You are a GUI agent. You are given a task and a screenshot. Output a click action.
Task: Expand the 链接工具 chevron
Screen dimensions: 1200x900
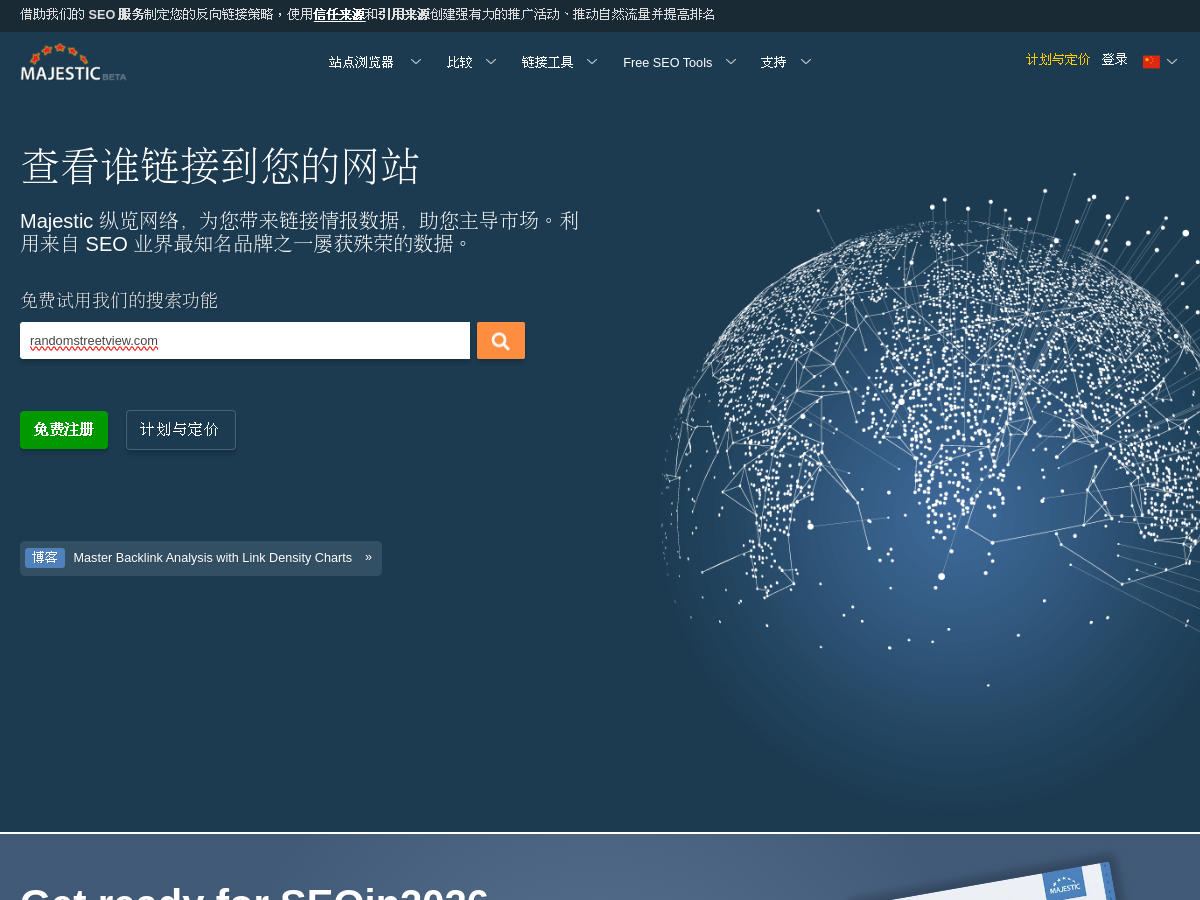click(592, 62)
